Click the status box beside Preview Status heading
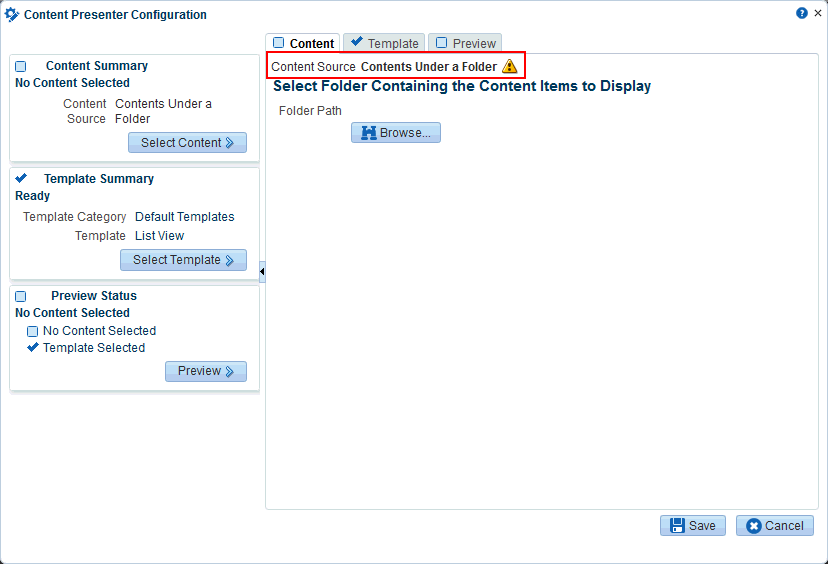 (21, 296)
